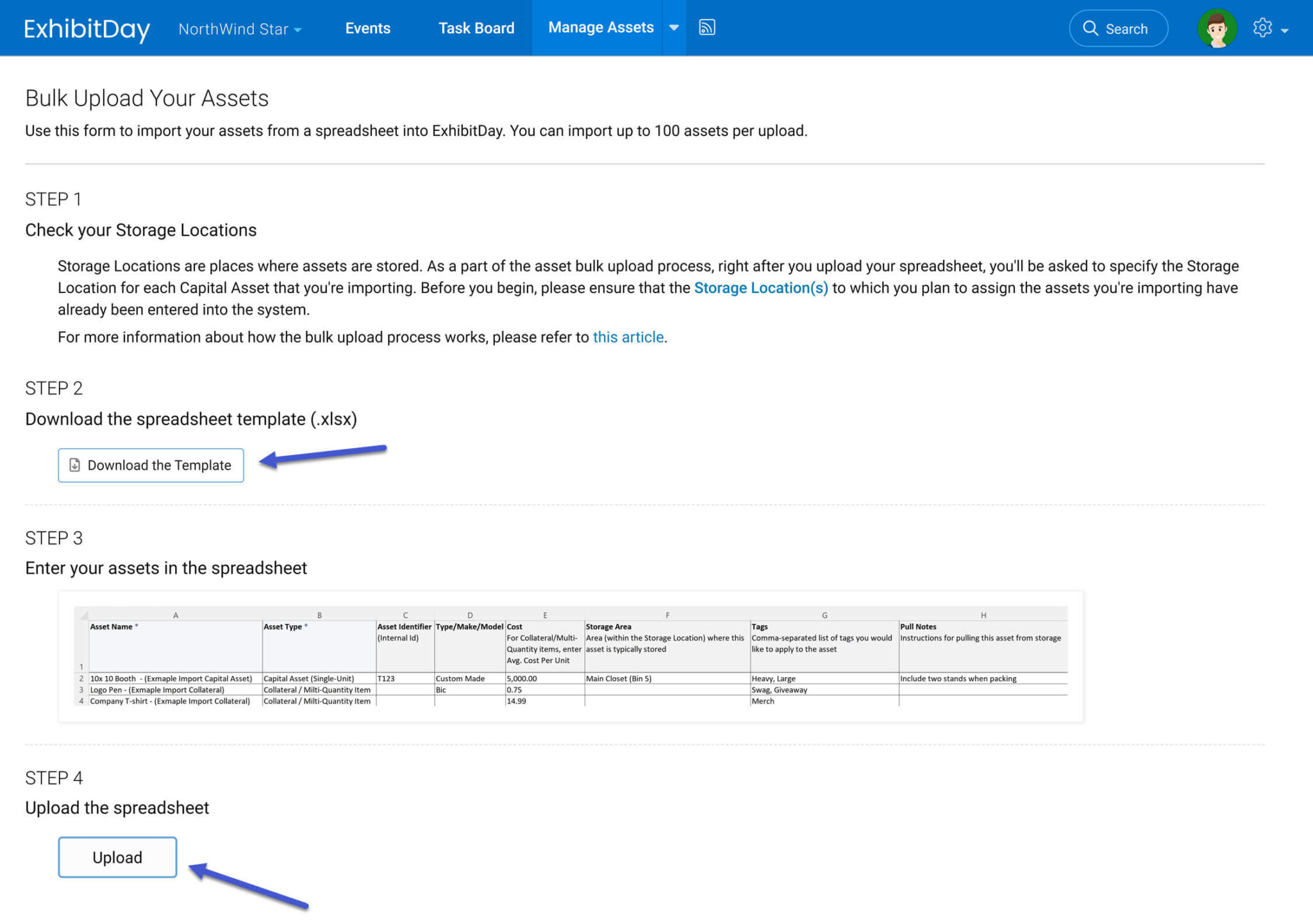Viewport: 1313px width, 924px height.
Task: Expand the chevron next to the settings gear
Action: click(1284, 30)
